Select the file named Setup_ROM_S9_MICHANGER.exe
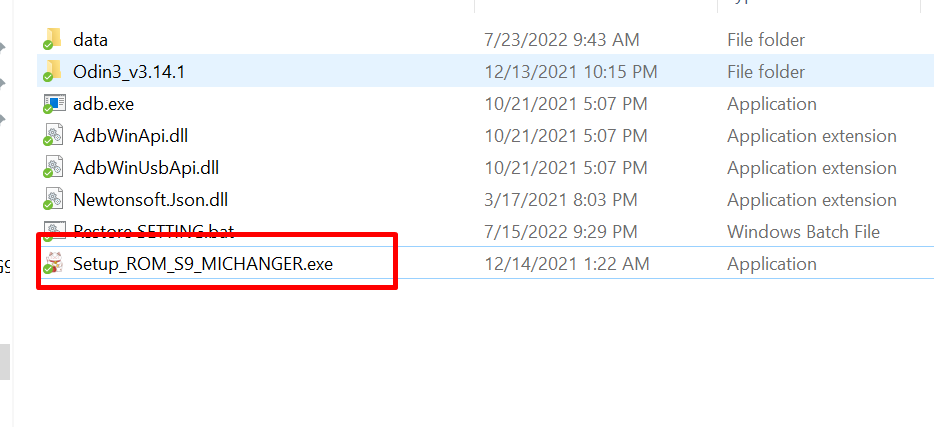 pos(203,264)
